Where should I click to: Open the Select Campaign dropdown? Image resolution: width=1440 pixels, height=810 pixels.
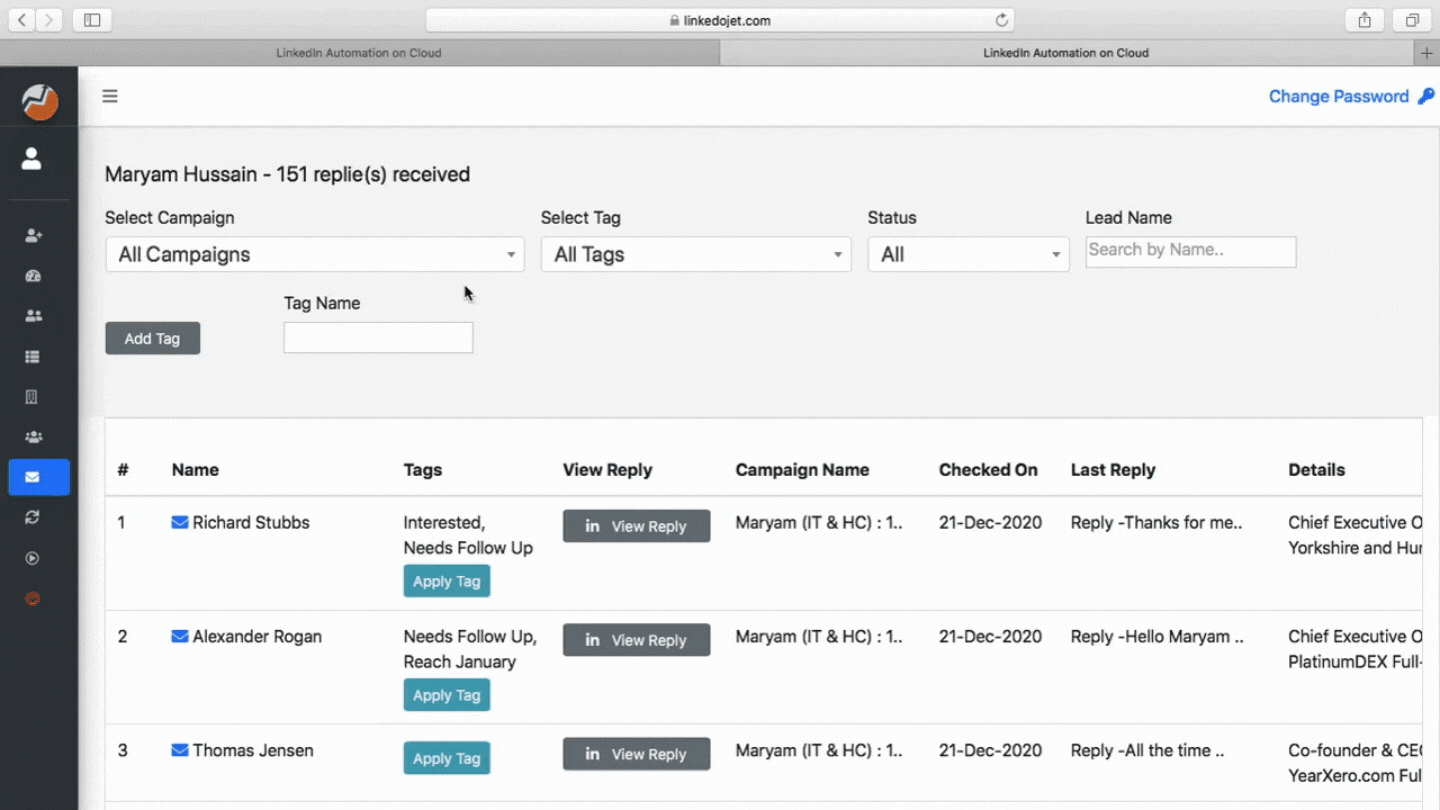pyautogui.click(x=315, y=254)
